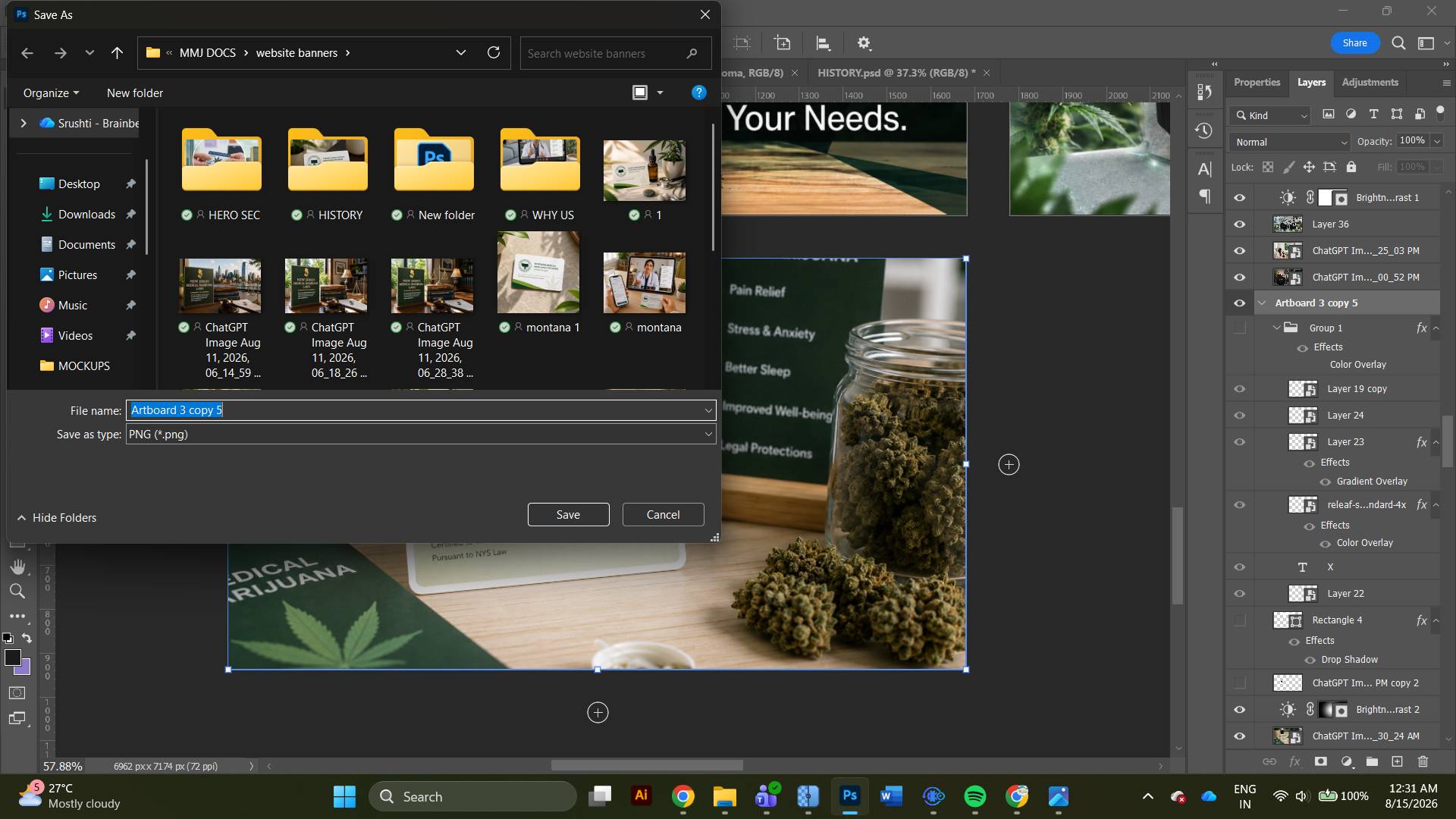Click the New folder button

[x=135, y=93]
